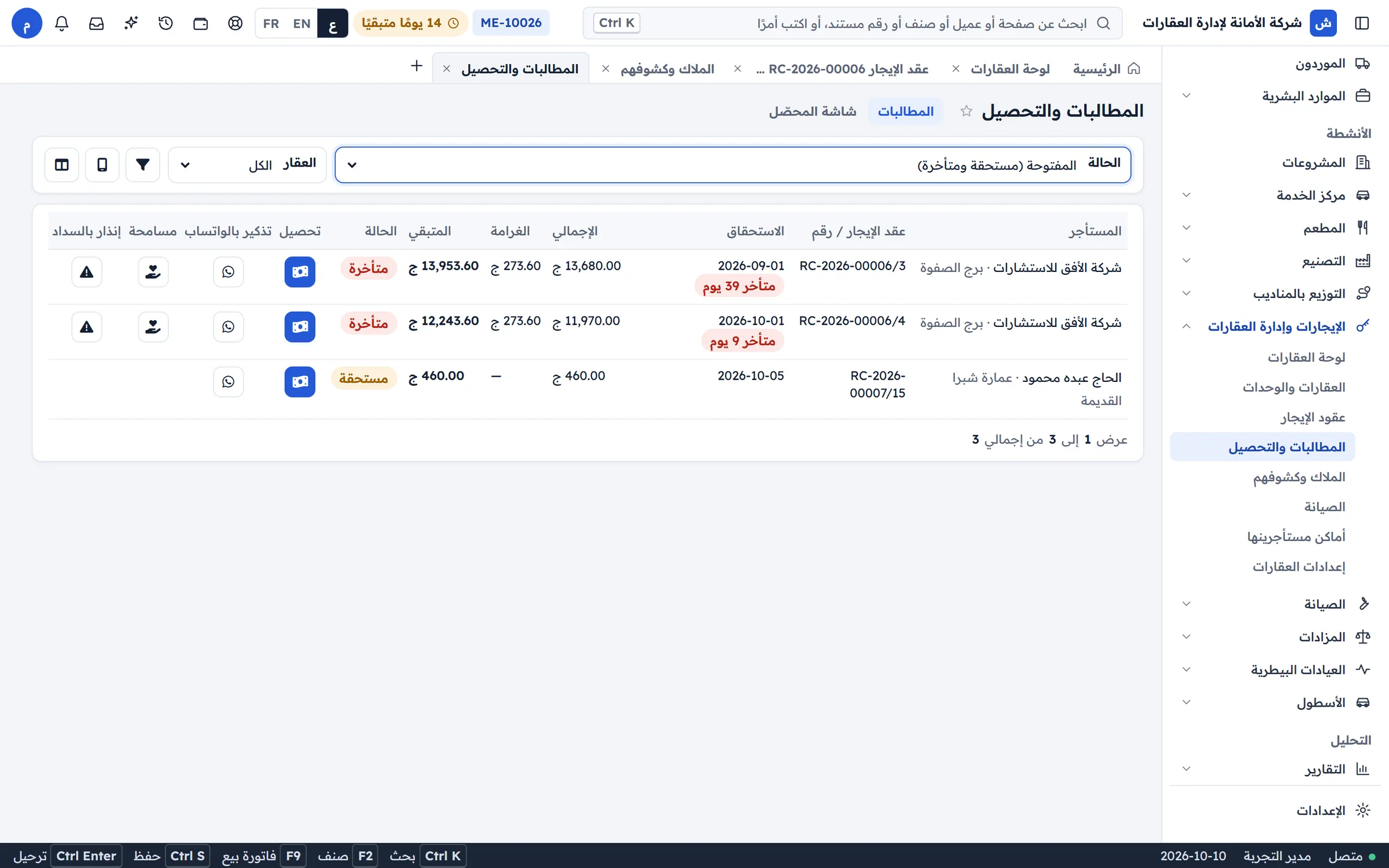Open الإعدادات settings in sidebar

coord(1275,810)
